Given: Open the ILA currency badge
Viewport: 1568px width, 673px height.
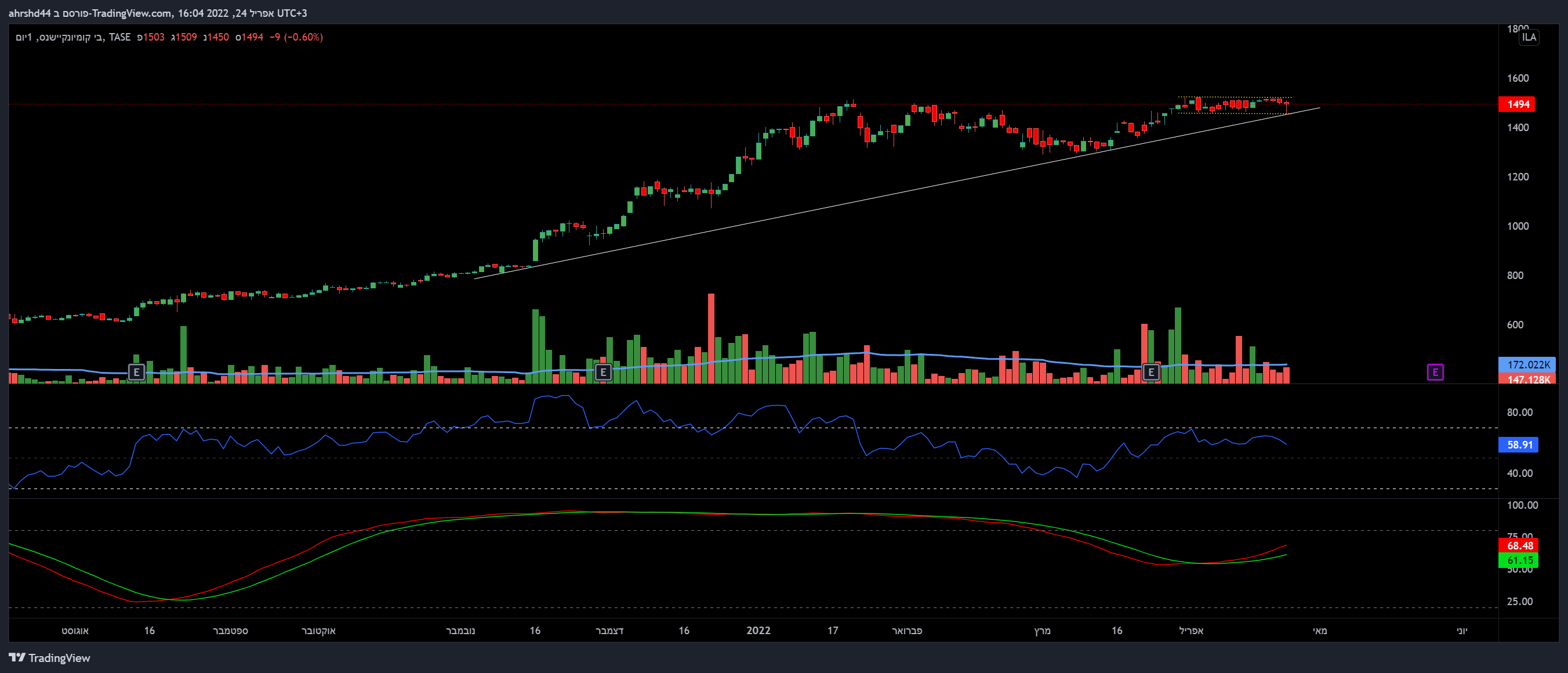Looking at the screenshot, I should pos(1529,37).
